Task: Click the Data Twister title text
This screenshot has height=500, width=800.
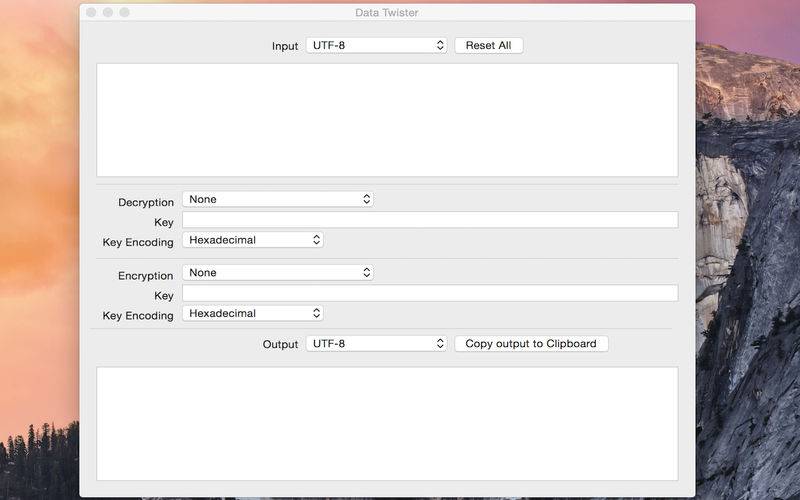Action: click(387, 13)
